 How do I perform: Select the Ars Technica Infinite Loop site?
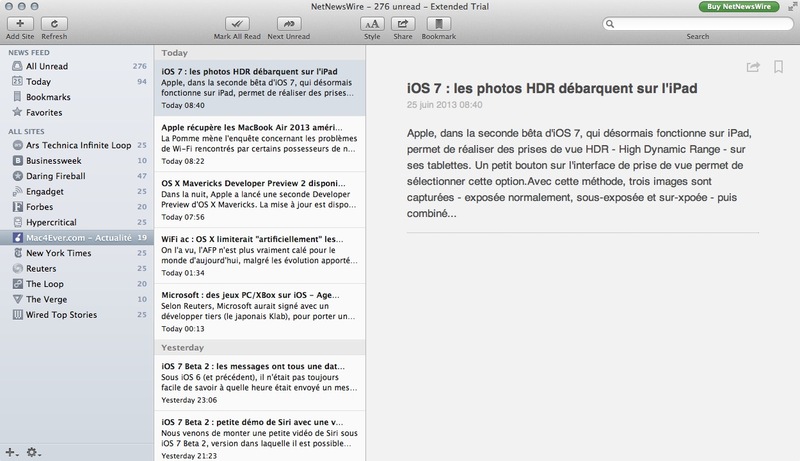pyautogui.click(x=77, y=145)
